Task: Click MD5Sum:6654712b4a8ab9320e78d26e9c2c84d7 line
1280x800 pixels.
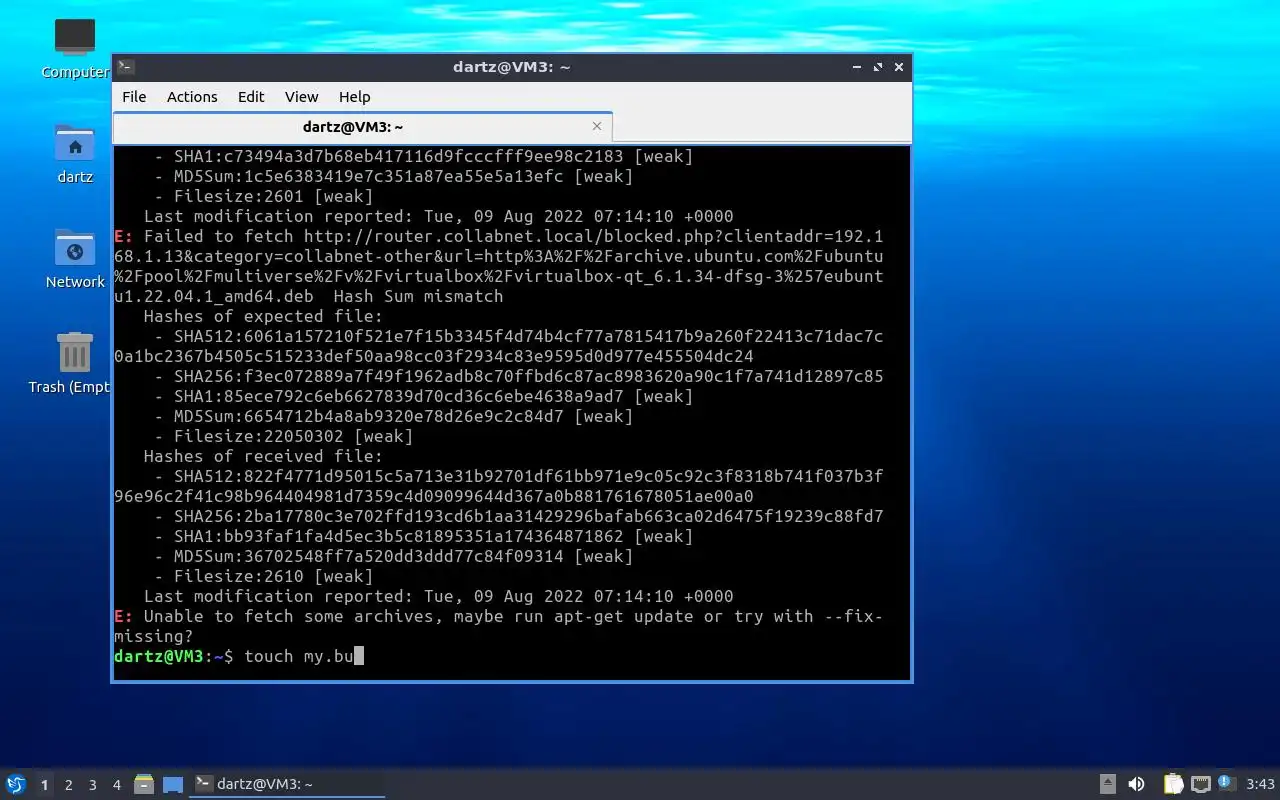Action: pos(393,416)
